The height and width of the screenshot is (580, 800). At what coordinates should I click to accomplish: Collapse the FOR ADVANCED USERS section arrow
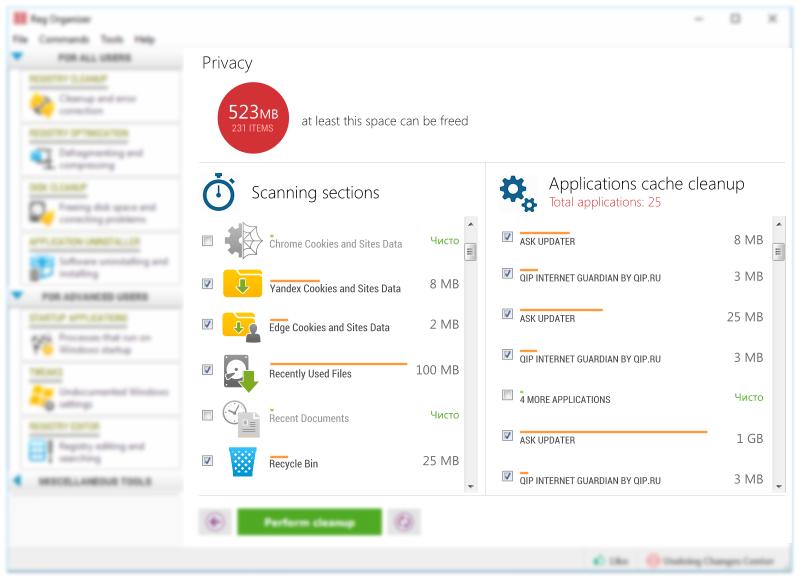[x=17, y=295]
